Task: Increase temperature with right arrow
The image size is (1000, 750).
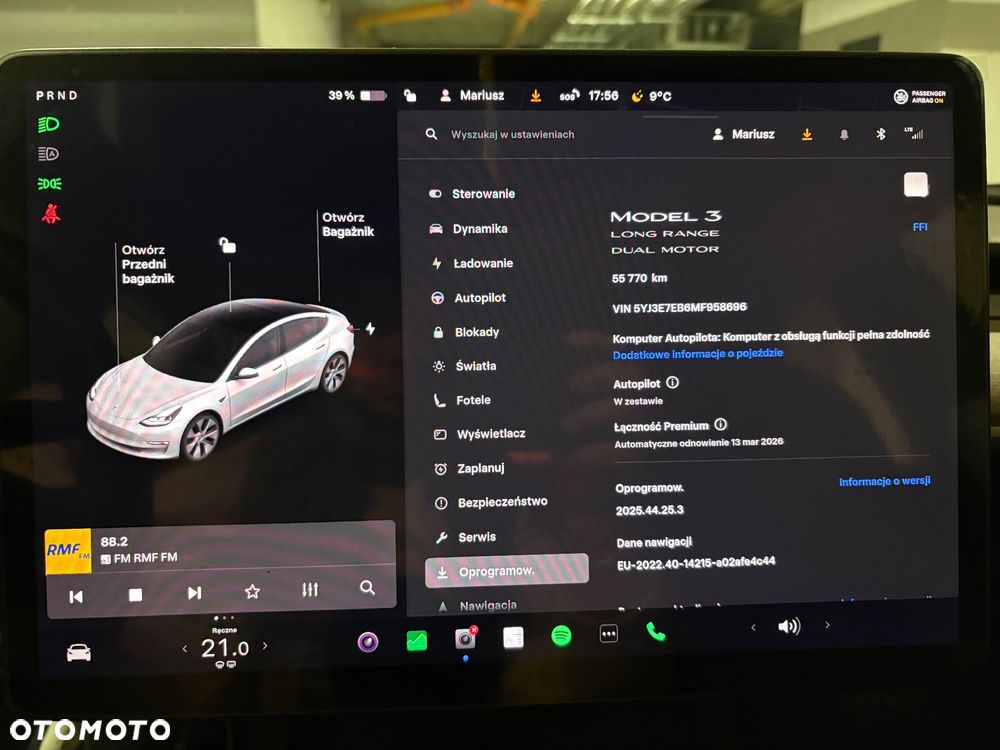Action: (265, 646)
